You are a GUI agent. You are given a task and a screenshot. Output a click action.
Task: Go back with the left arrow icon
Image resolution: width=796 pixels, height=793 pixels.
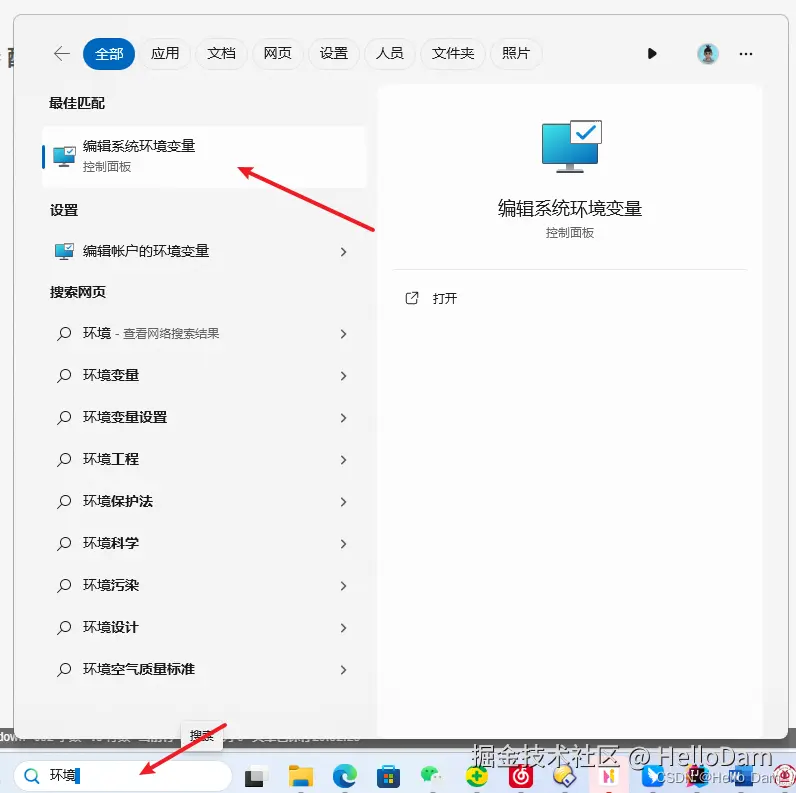(x=61, y=53)
